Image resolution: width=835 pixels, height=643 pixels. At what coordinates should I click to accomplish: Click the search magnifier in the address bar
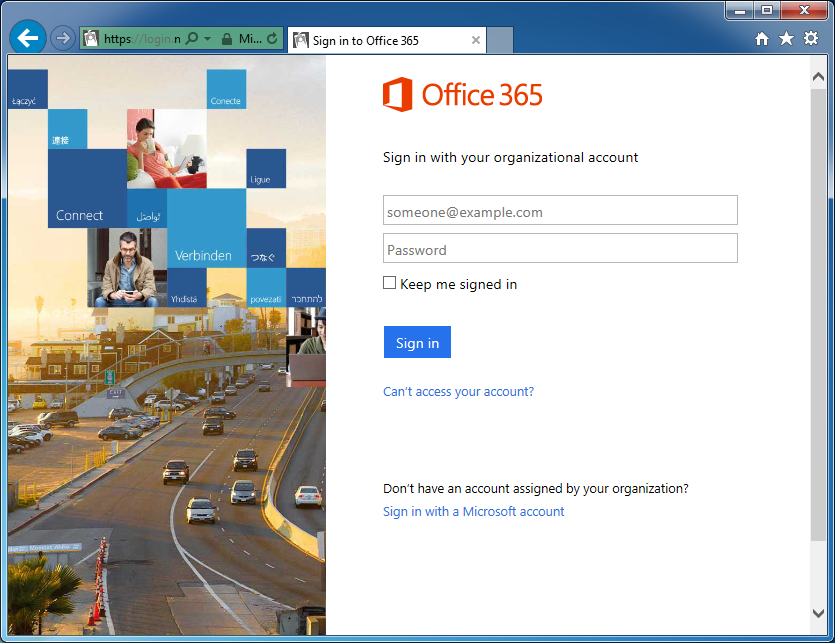click(x=192, y=38)
